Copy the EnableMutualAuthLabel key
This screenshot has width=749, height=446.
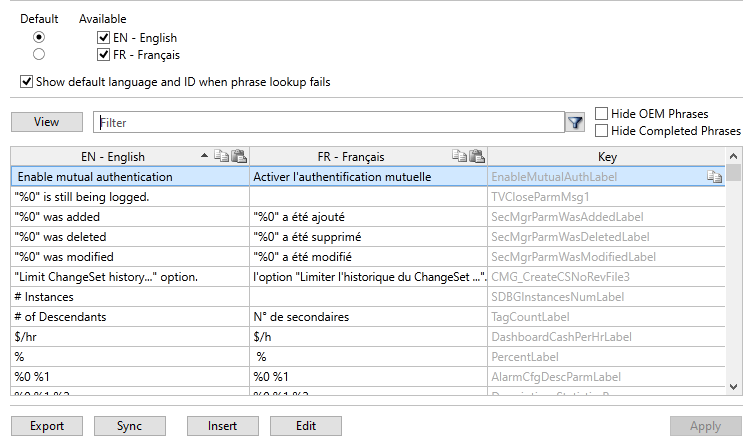point(714,177)
